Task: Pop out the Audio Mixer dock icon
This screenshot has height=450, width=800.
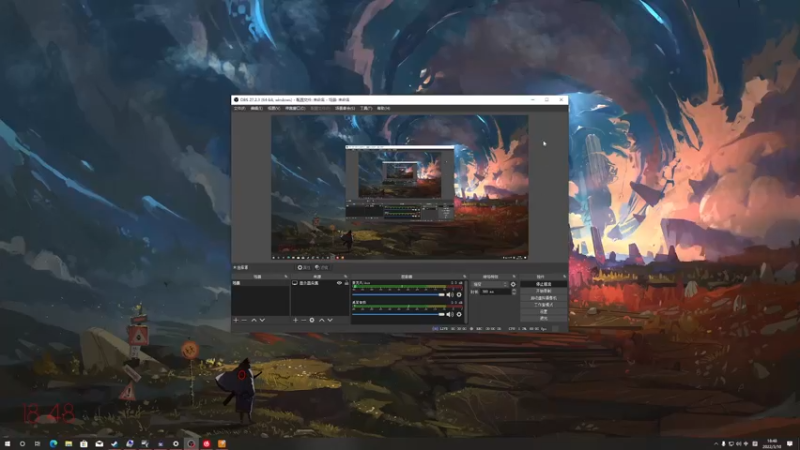Action: (x=464, y=277)
